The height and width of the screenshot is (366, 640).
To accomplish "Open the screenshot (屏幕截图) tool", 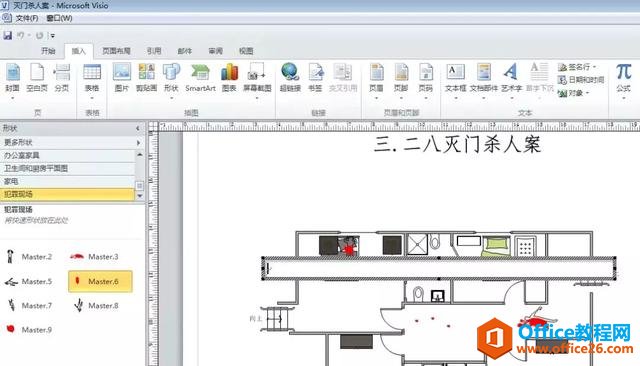I will (x=257, y=80).
